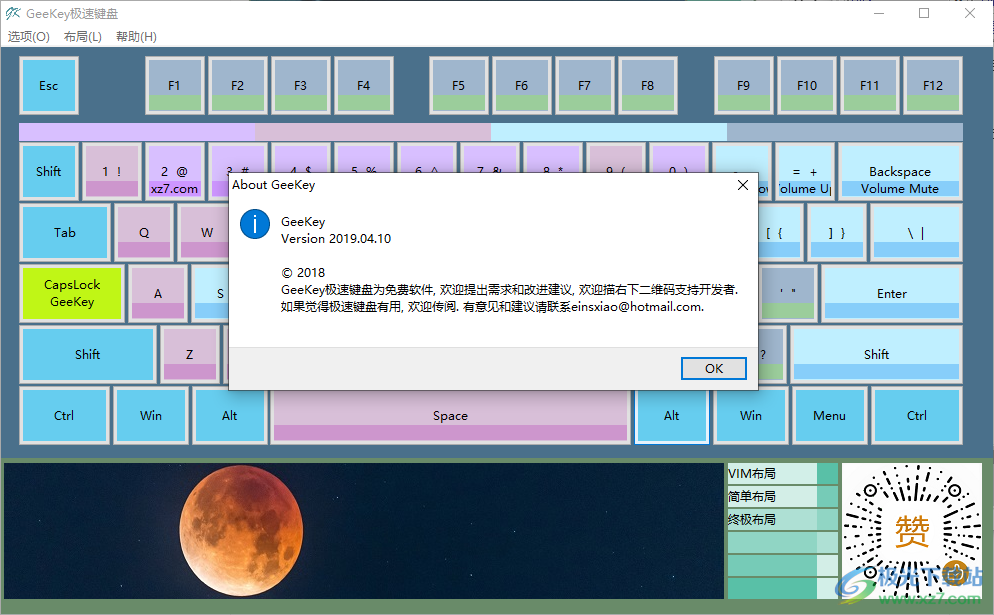The height and width of the screenshot is (615, 994).
Task: Close the About GeeKey dialog
Action: [x=743, y=185]
